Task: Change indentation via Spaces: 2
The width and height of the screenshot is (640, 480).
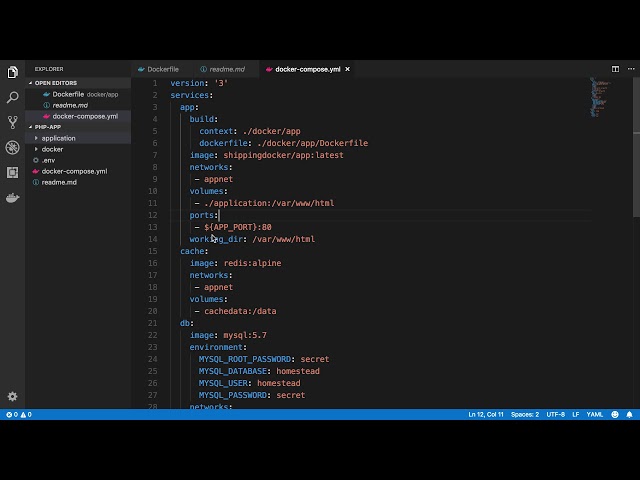Action: point(525,414)
